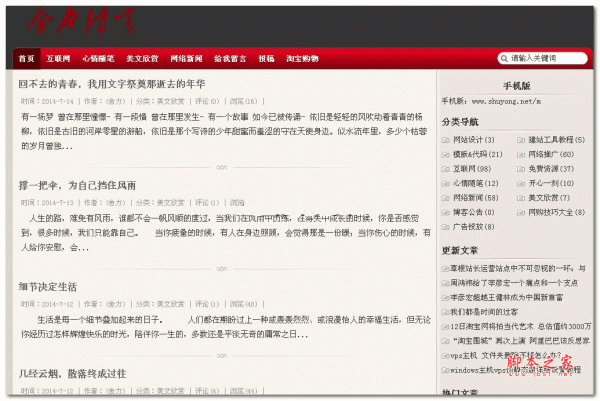This screenshot has width=600, height=401.
Task: Click the 分类导航 sidebar heading
Action: coord(460,122)
